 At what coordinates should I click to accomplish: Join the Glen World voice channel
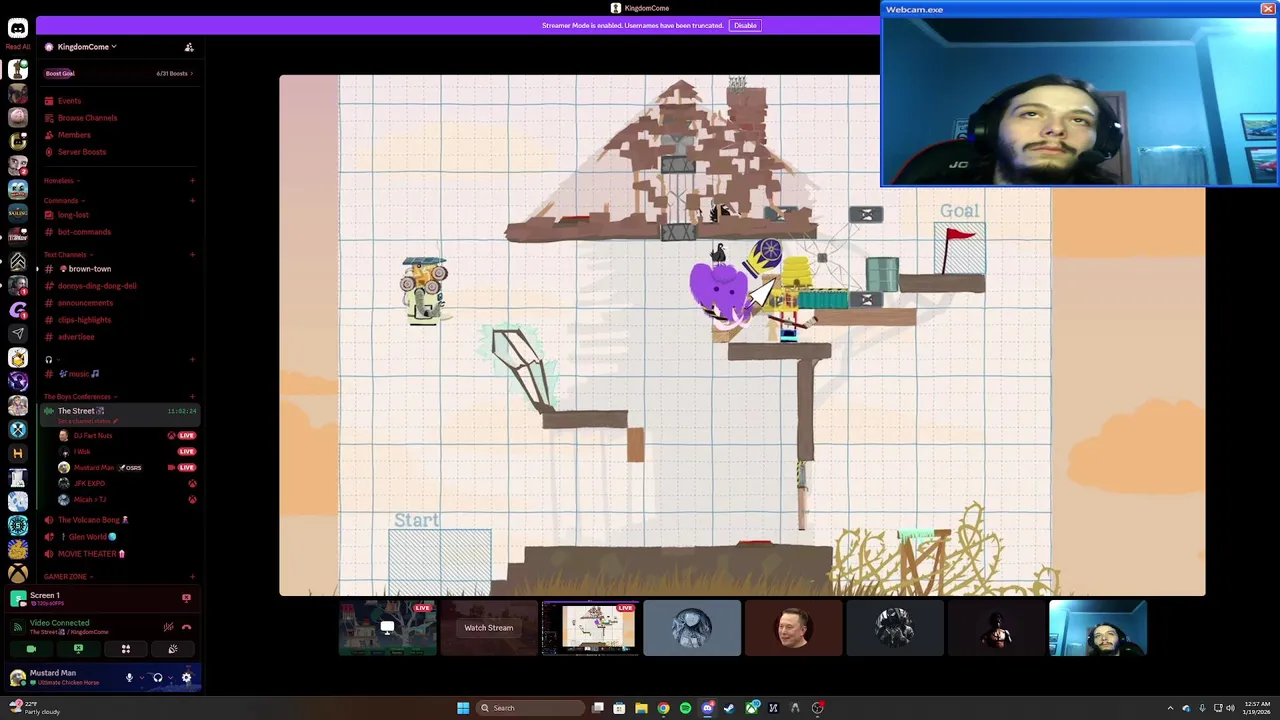click(x=92, y=537)
